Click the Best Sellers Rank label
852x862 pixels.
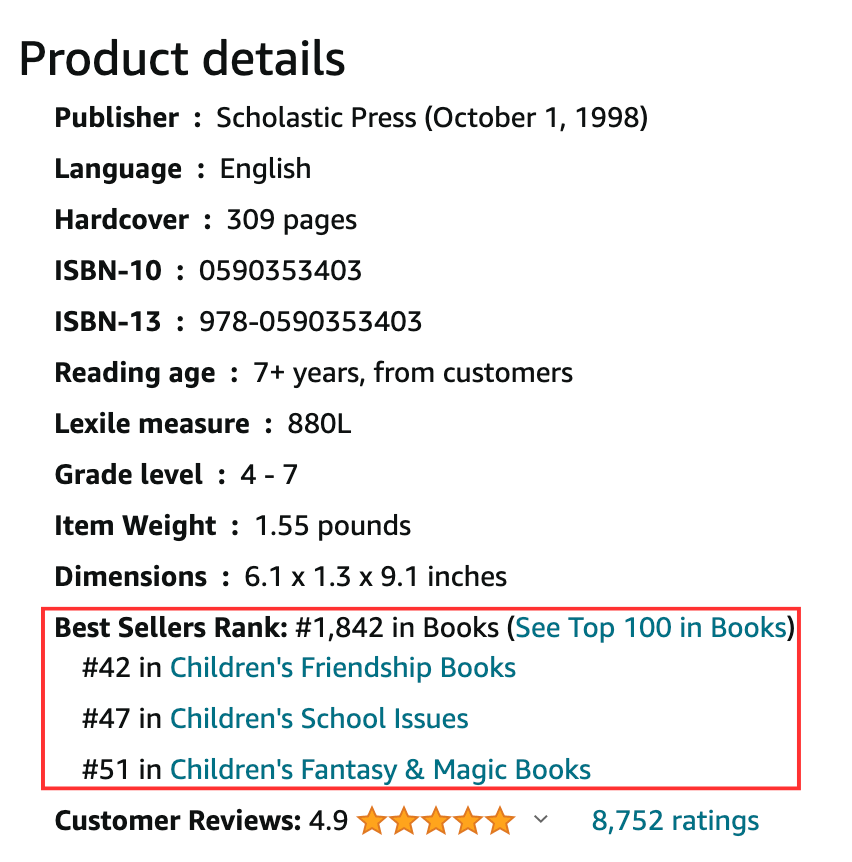[x=171, y=627]
